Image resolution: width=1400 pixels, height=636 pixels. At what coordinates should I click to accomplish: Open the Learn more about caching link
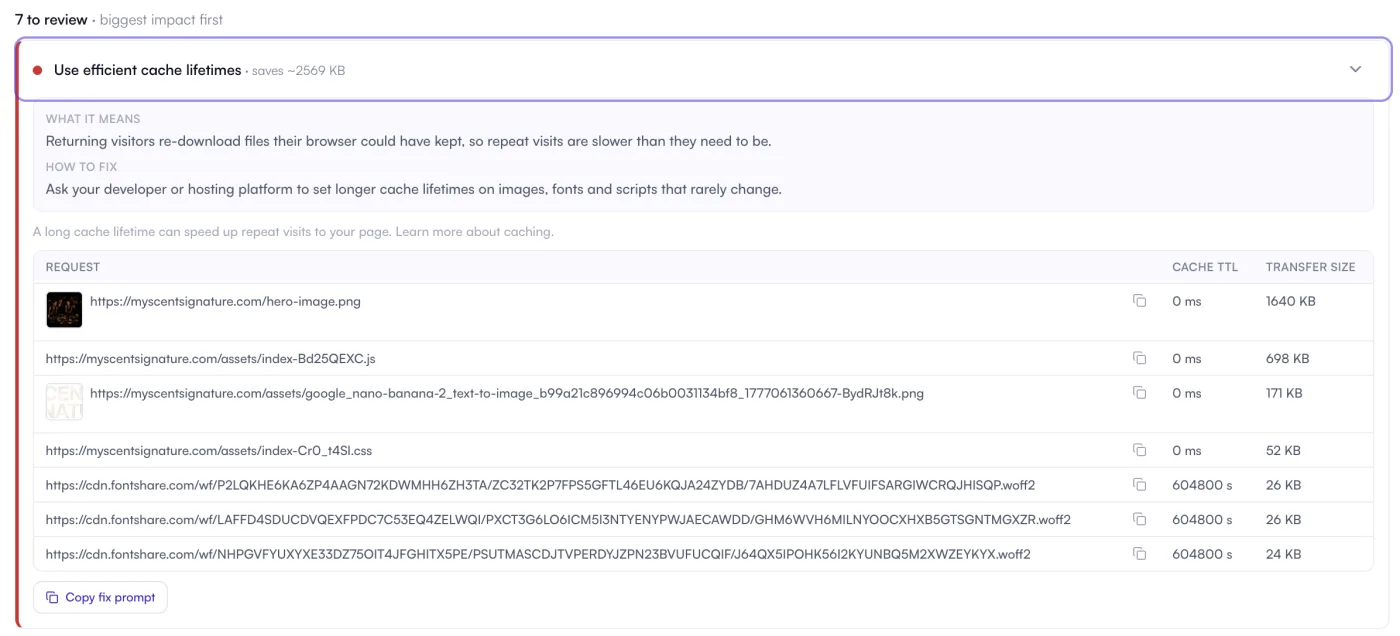pos(474,232)
